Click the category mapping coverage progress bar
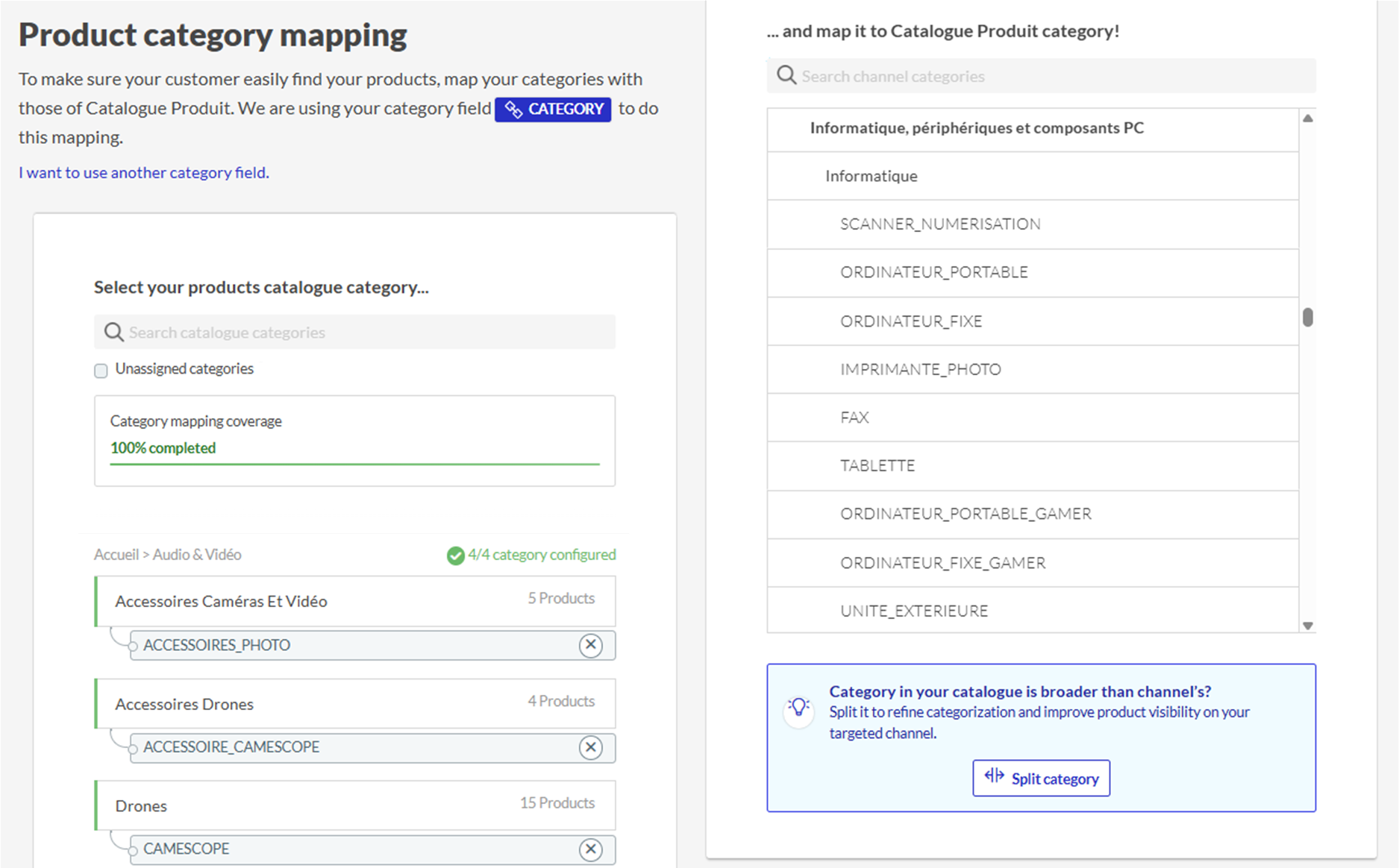 tap(354, 464)
